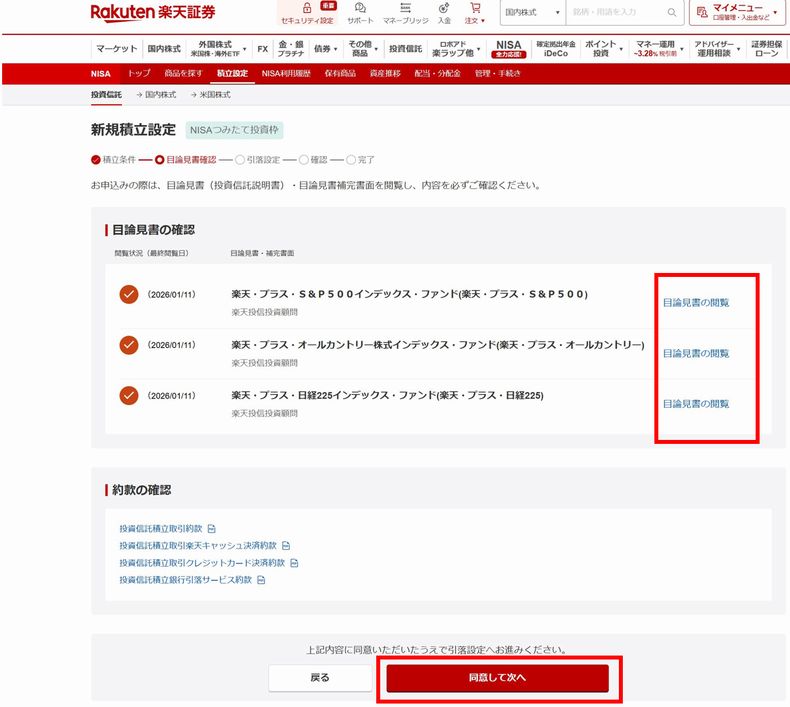Click document icon beside 楽天キャッシュ決済約款
The width and height of the screenshot is (790, 707).
pos(286,546)
